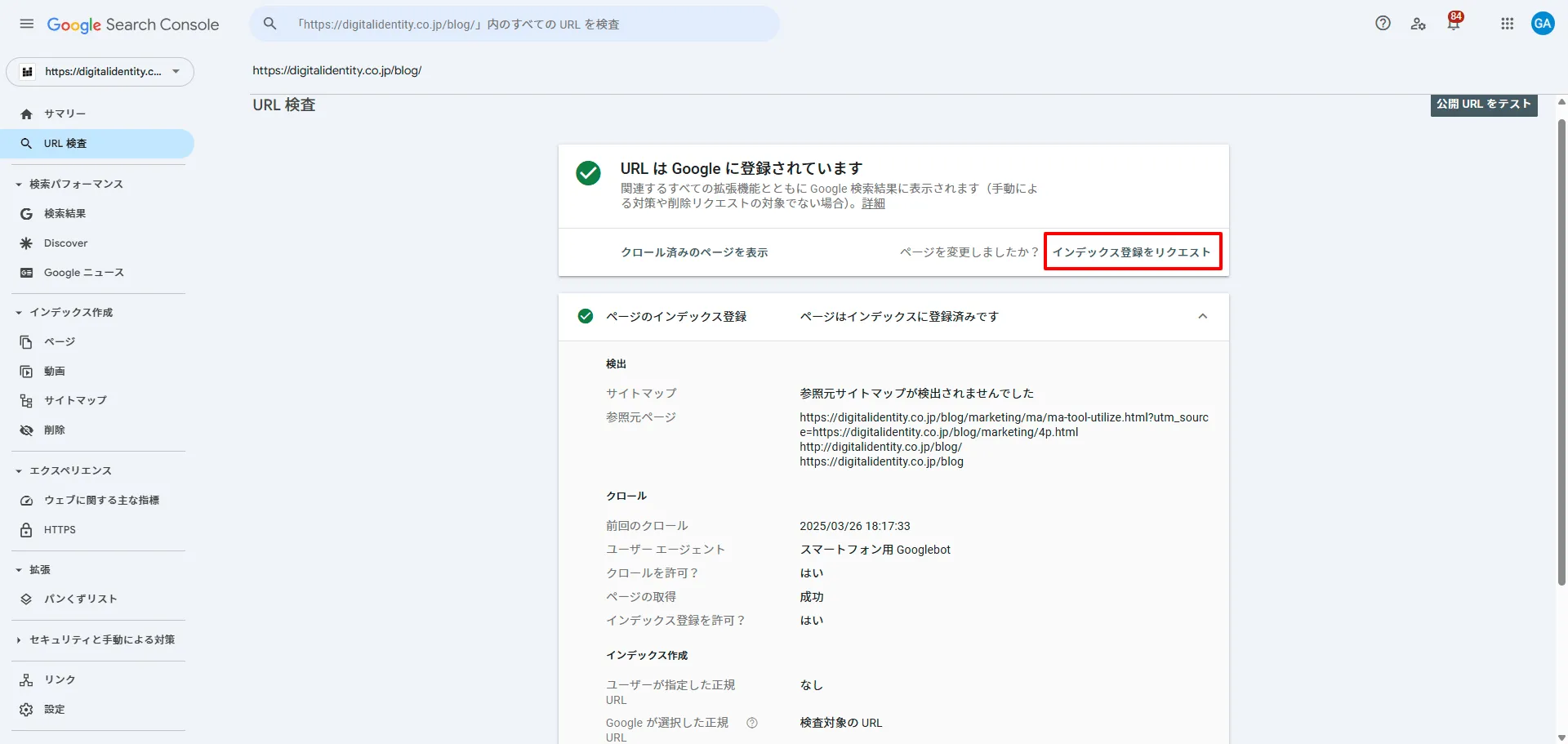Collapse the 検索パフォーマンス section
1568x744 pixels.
coord(18,185)
